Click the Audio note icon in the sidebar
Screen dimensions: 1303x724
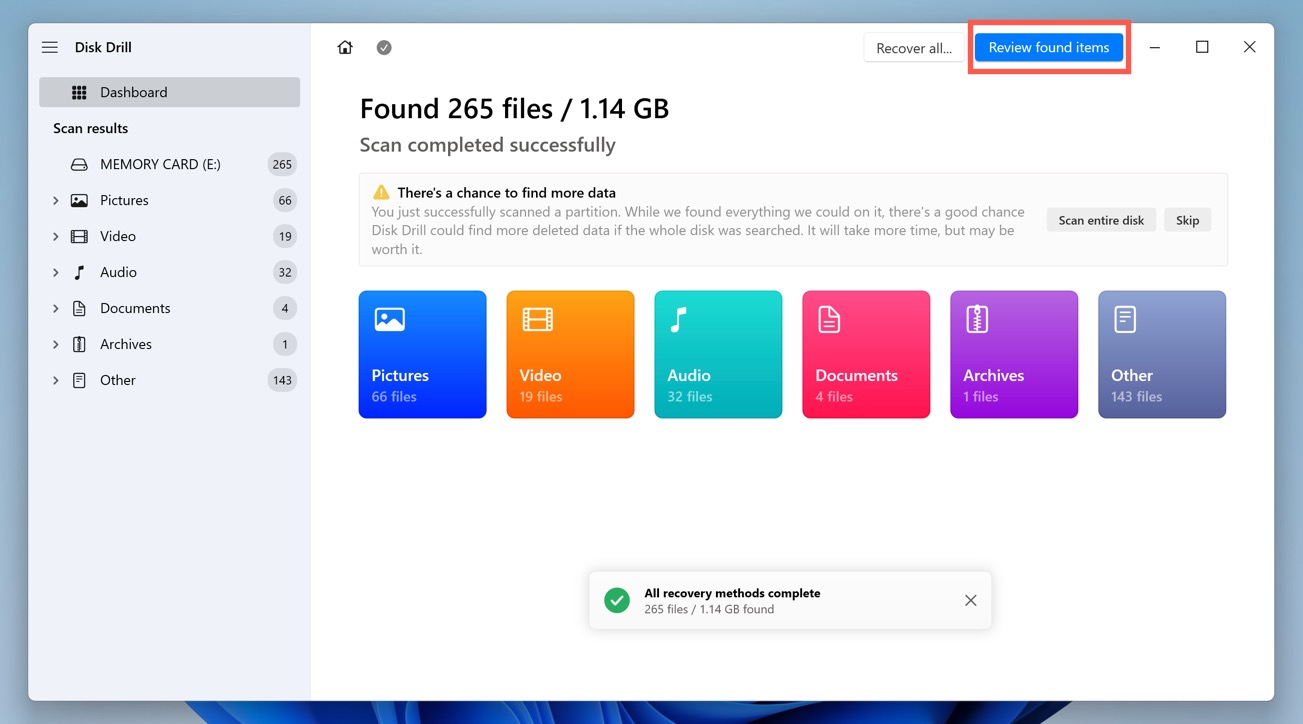click(79, 272)
